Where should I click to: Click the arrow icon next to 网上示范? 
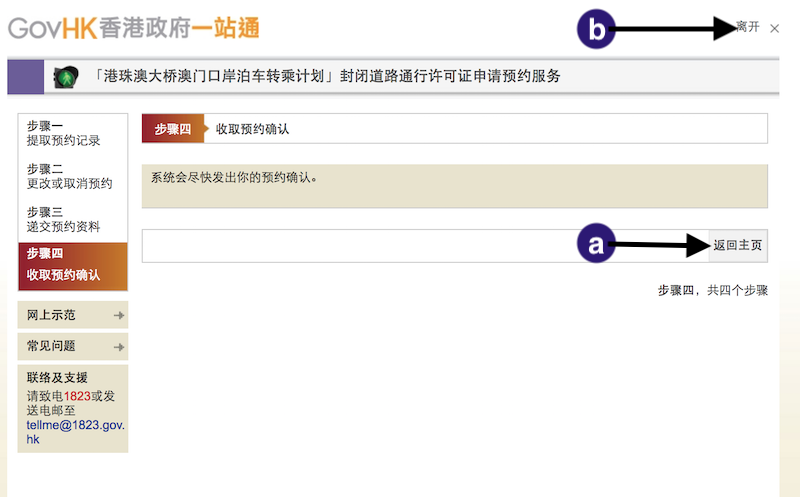tap(119, 315)
